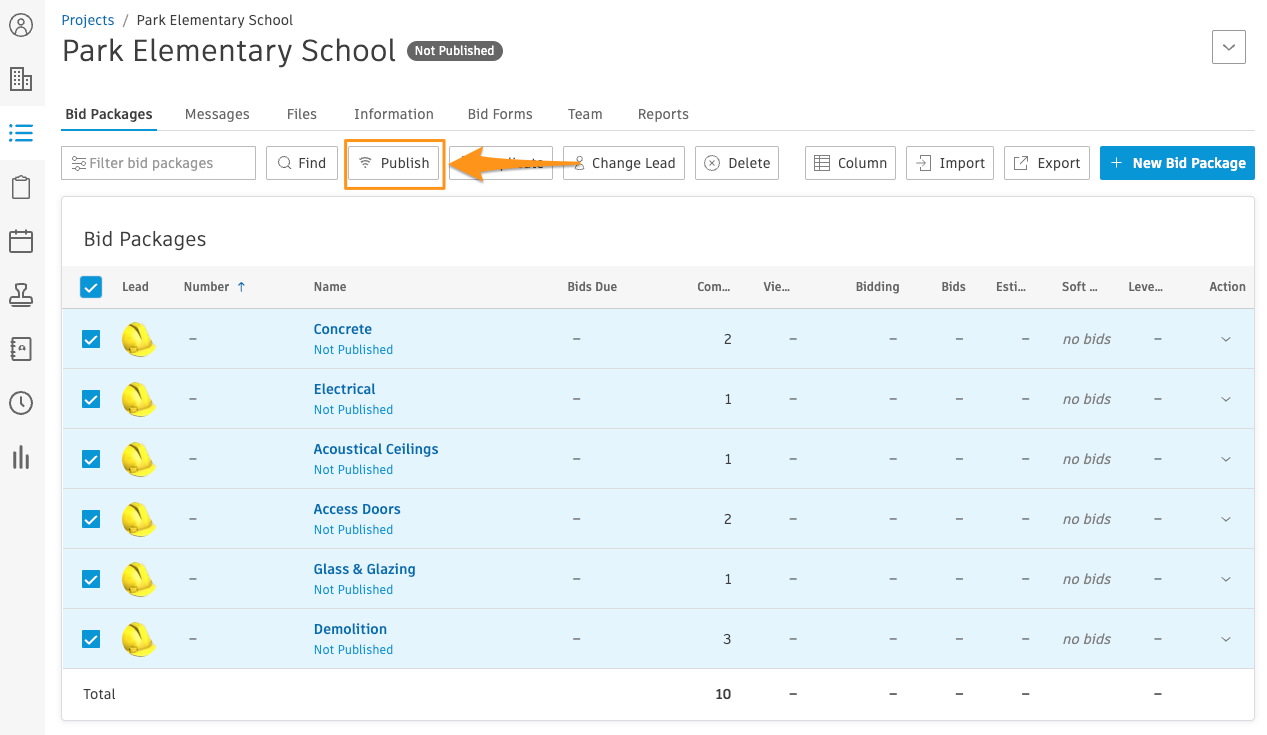The width and height of the screenshot is (1267, 735).
Task: Uncheck the Electrical bid package checkbox
Action: tap(91, 399)
